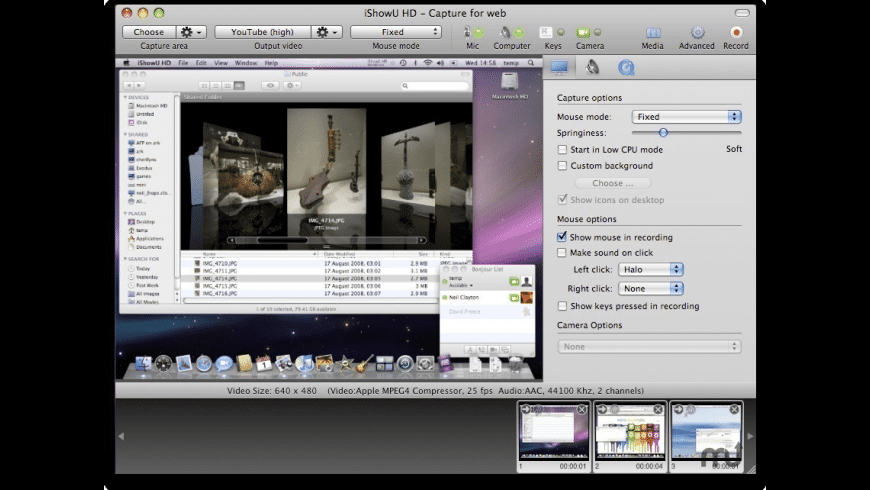The image size is (870, 490).
Task: Open the Right click None dropdown
Action: tap(650, 288)
